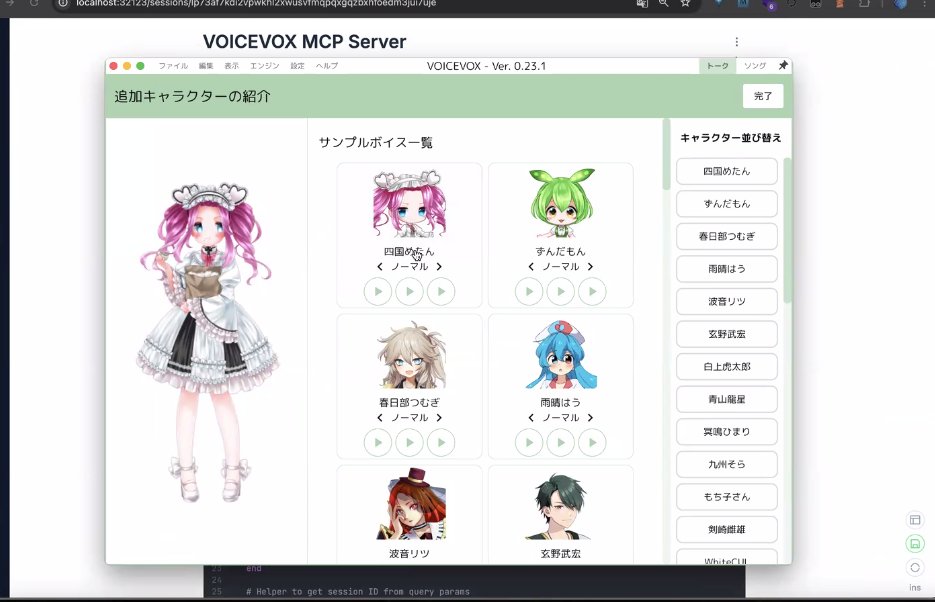Open the ファイル menu
This screenshot has height=602, width=935.
[x=173, y=66]
